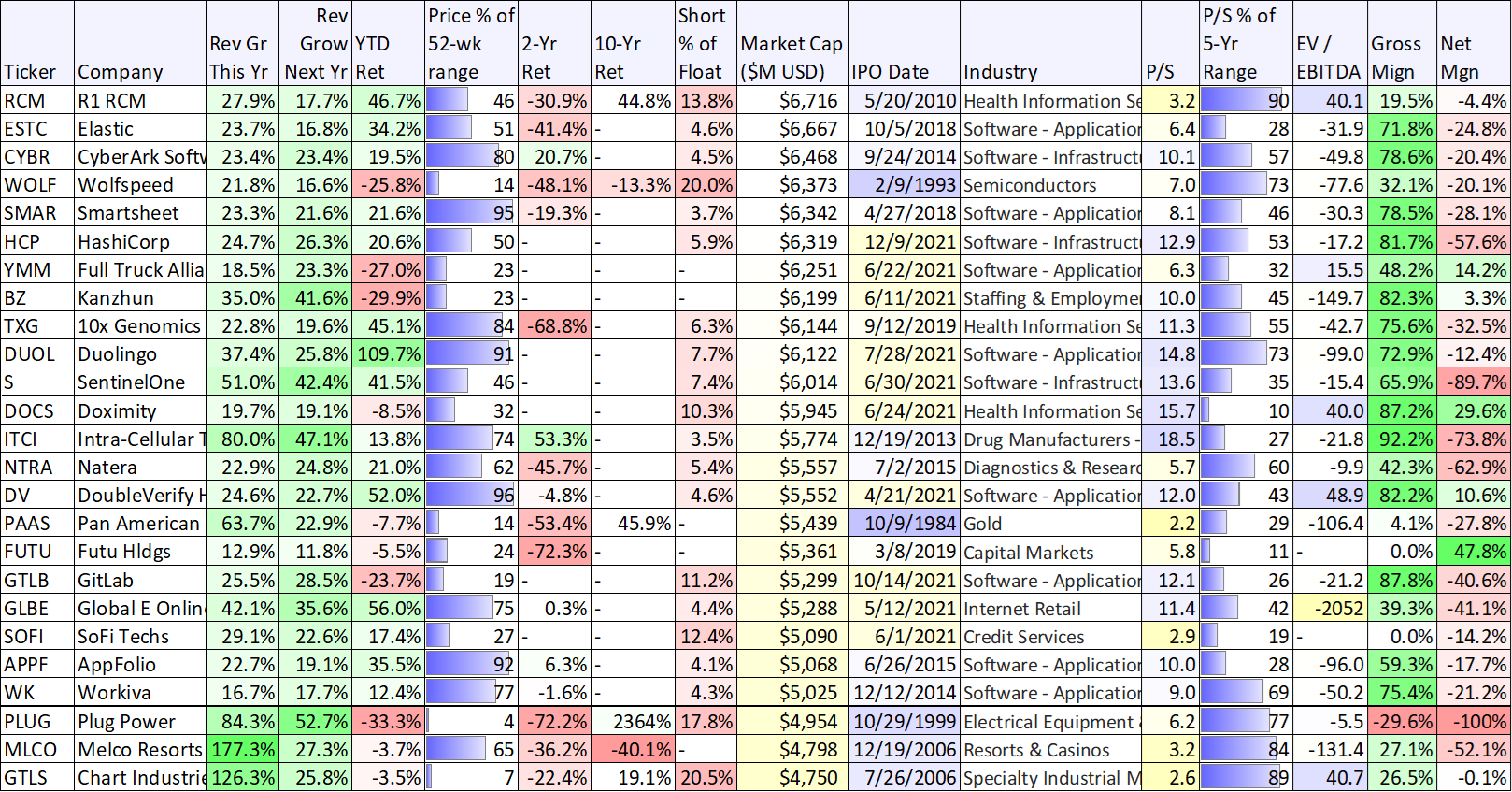
Task: Click the Duolingo company cell
Action: pos(140,354)
